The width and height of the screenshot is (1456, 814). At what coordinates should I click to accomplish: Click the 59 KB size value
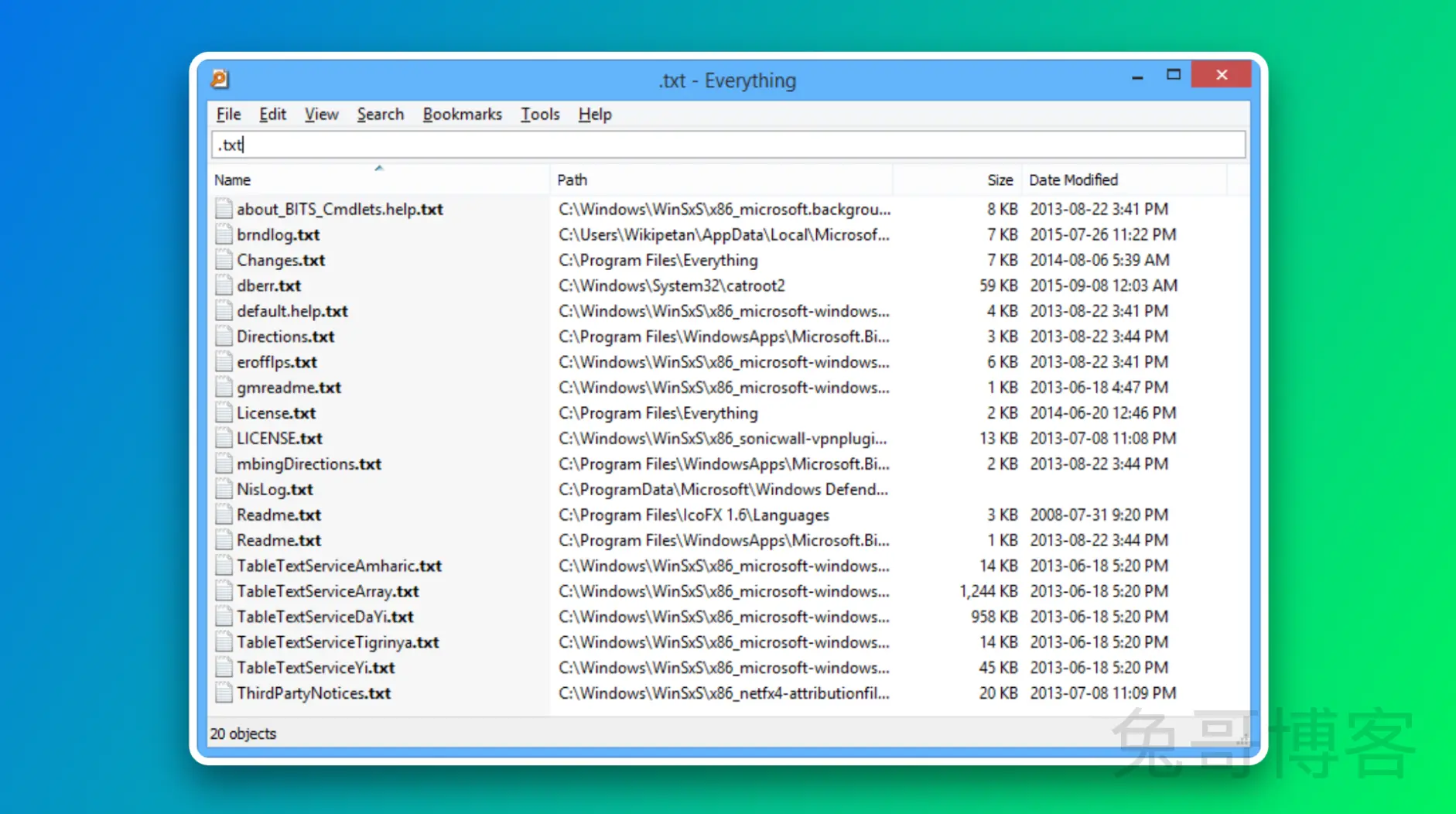coord(999,286)
